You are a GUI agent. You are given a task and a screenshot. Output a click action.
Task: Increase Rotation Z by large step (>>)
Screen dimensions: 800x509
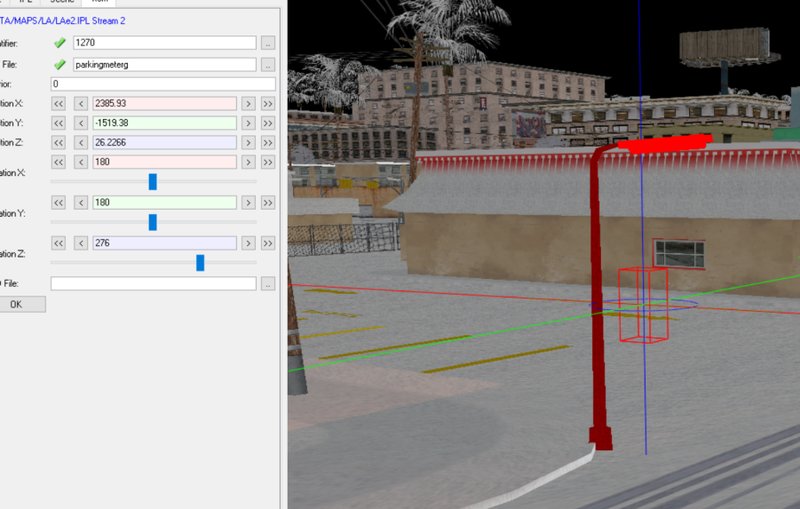[x=268, y=243]
